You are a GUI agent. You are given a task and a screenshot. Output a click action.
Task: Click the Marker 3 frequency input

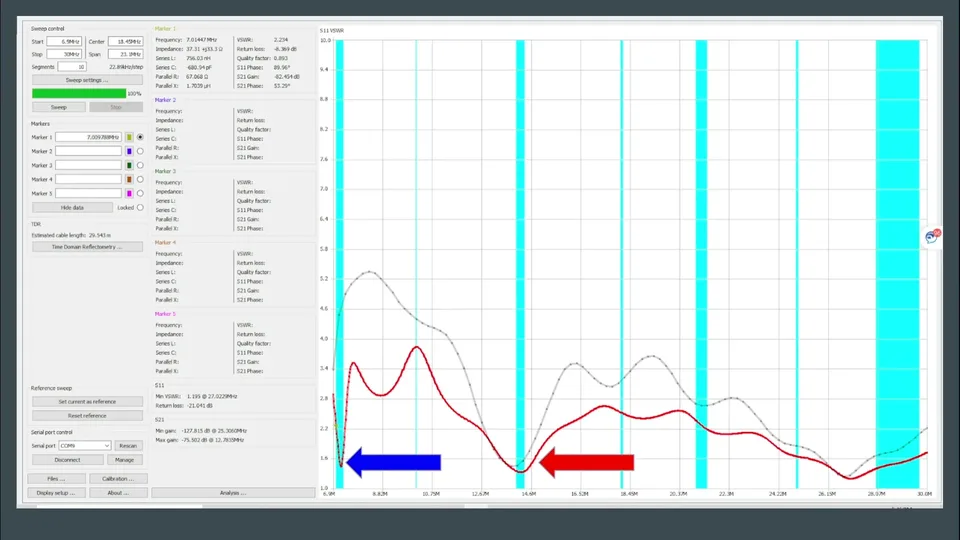coord(88,165)
